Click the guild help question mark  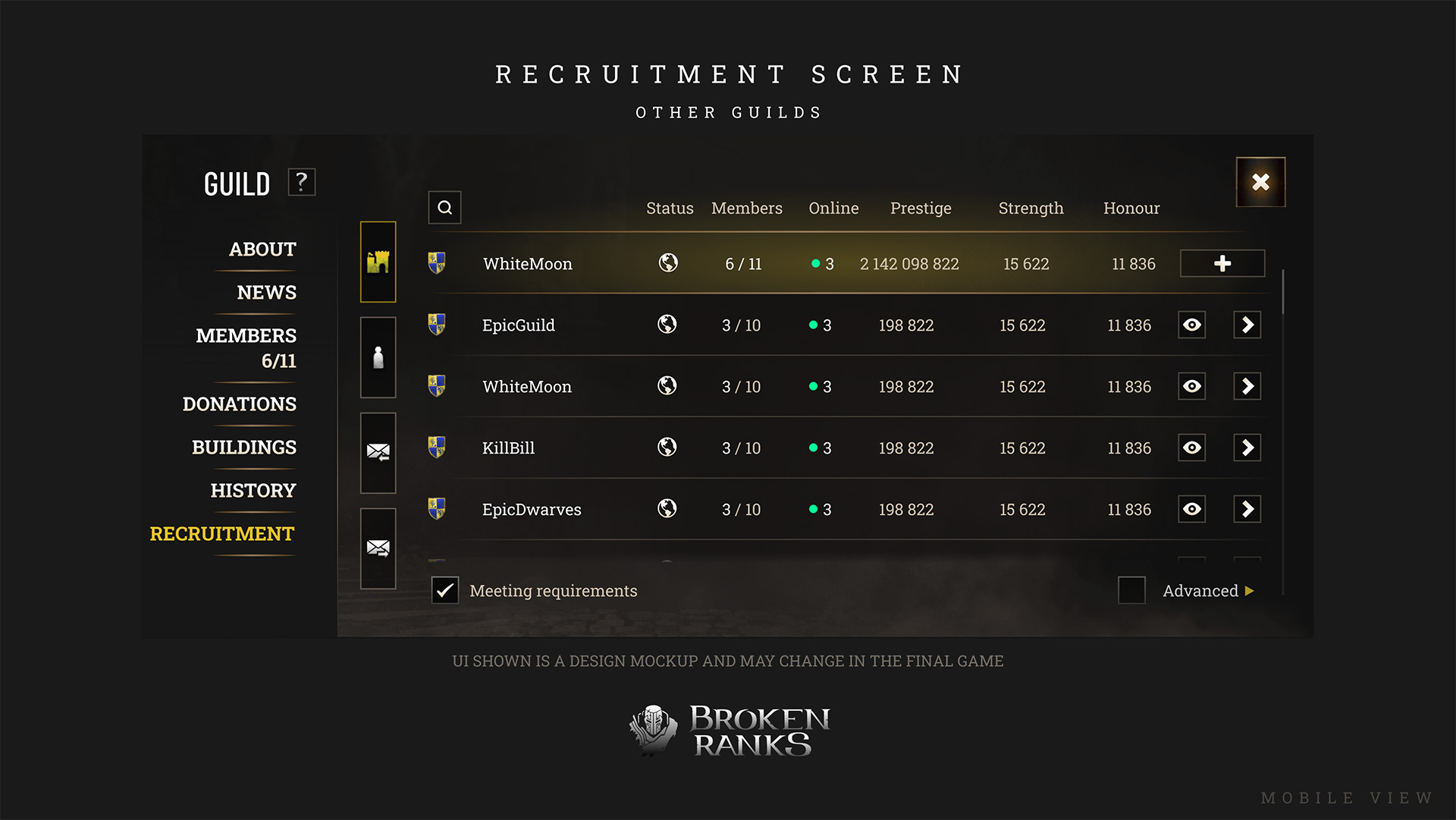click(x=302, y=182)
